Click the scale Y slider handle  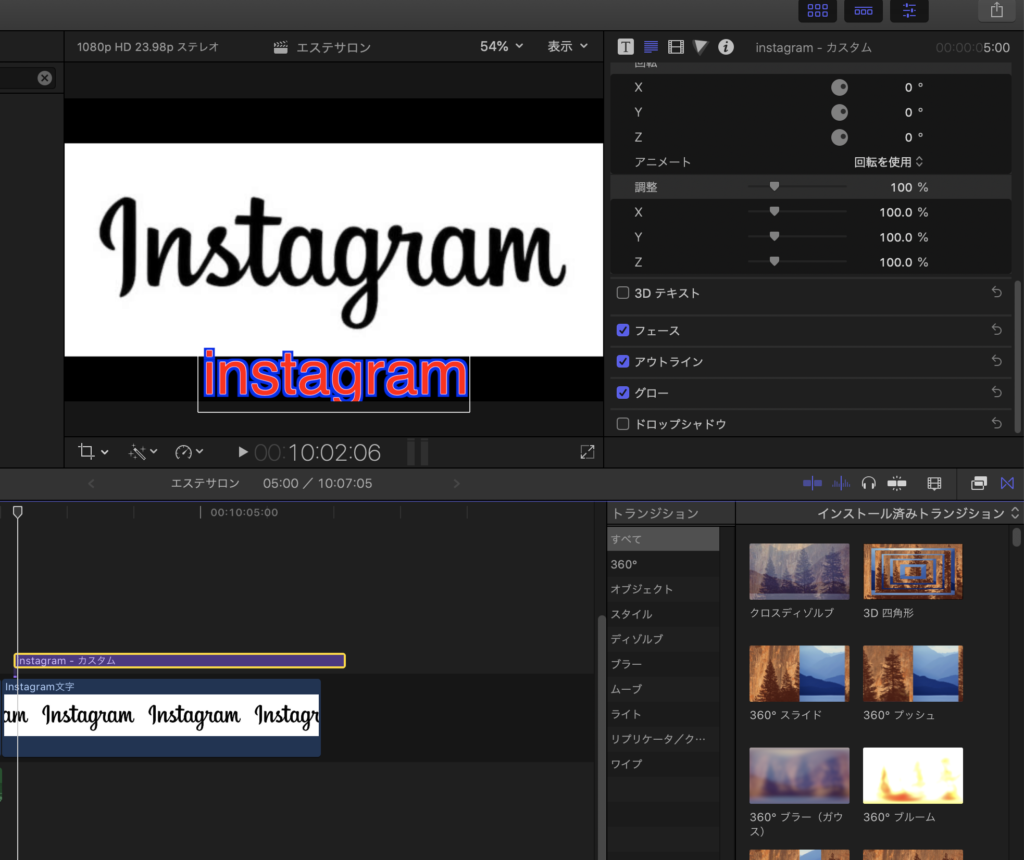(774, 236)
